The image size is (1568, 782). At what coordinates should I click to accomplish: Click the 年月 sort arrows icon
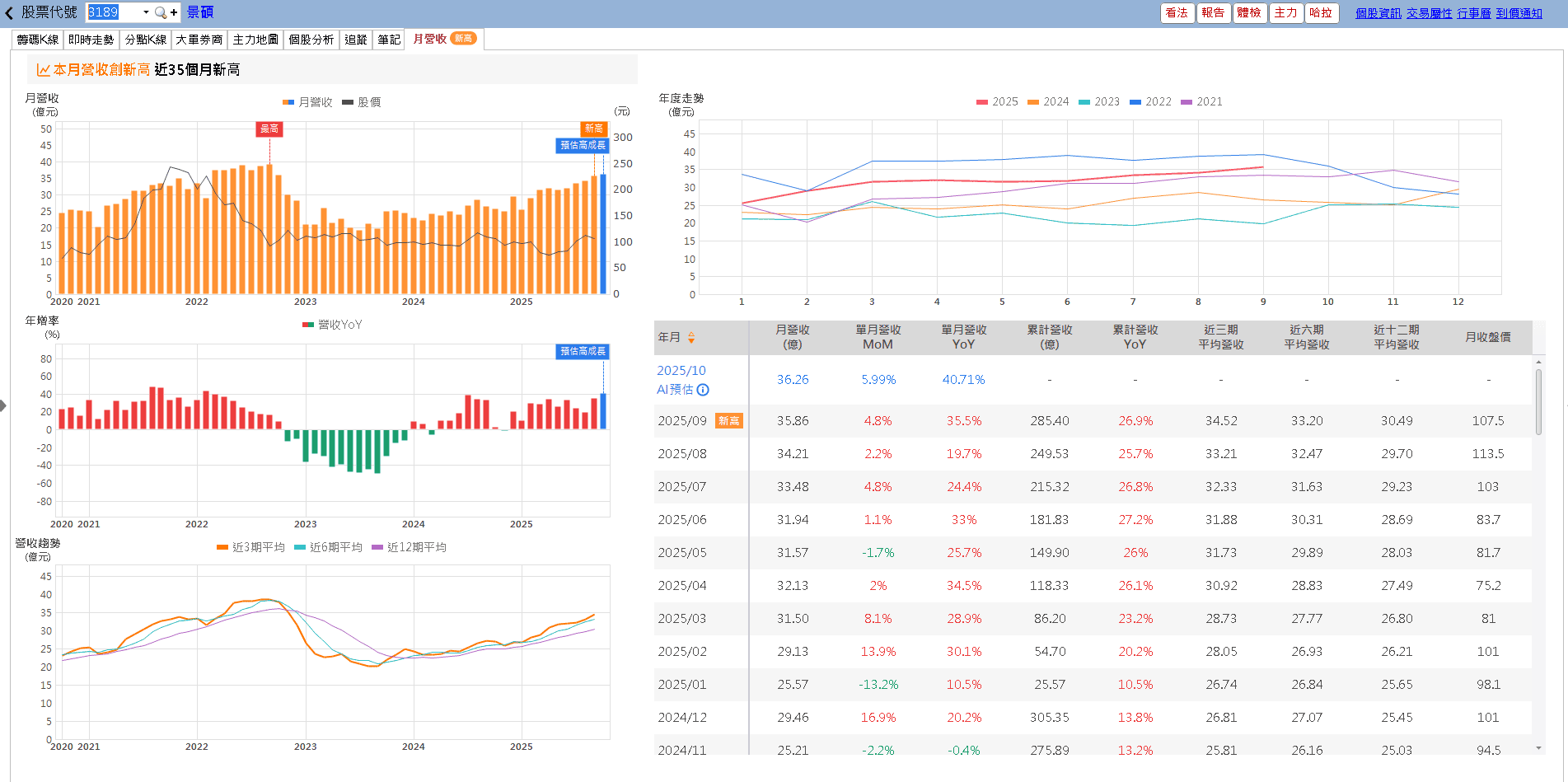(691, 337)
